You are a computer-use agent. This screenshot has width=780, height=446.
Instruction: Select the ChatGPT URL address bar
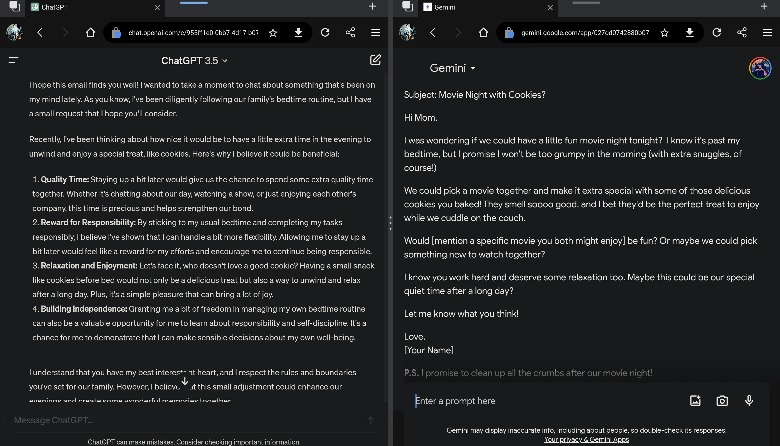(x=193, y=33)
